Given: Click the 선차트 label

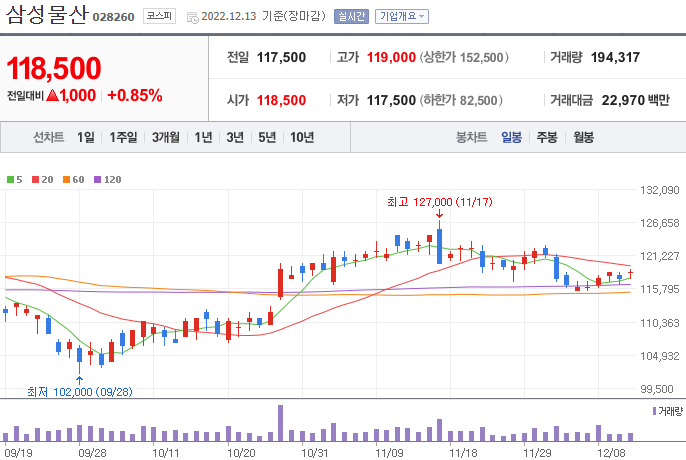Looking at the screenshot, I should pos(49,137).
